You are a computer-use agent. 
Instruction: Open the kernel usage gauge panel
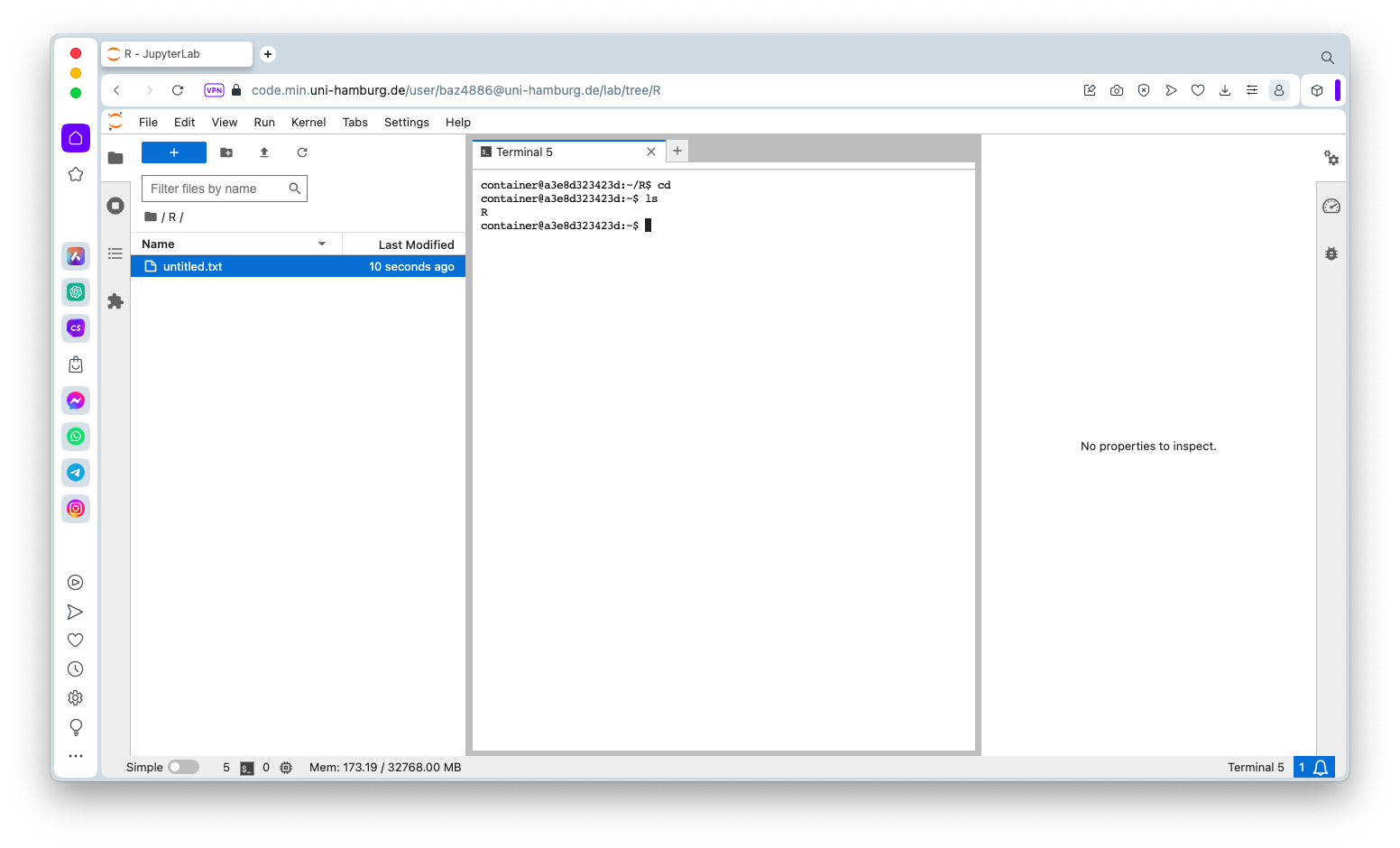[1331, 207]
